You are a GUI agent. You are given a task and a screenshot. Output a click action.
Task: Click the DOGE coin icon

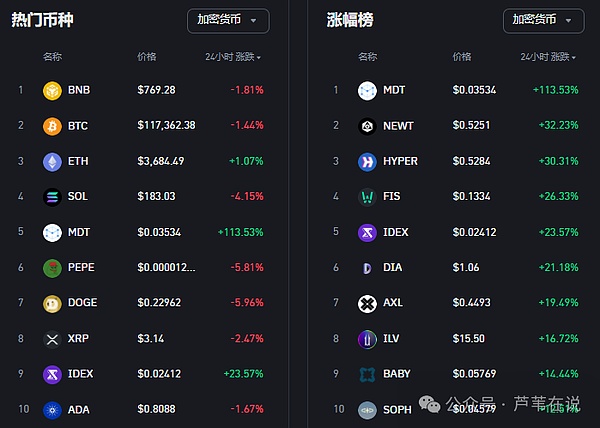click(x=52, y=303)
